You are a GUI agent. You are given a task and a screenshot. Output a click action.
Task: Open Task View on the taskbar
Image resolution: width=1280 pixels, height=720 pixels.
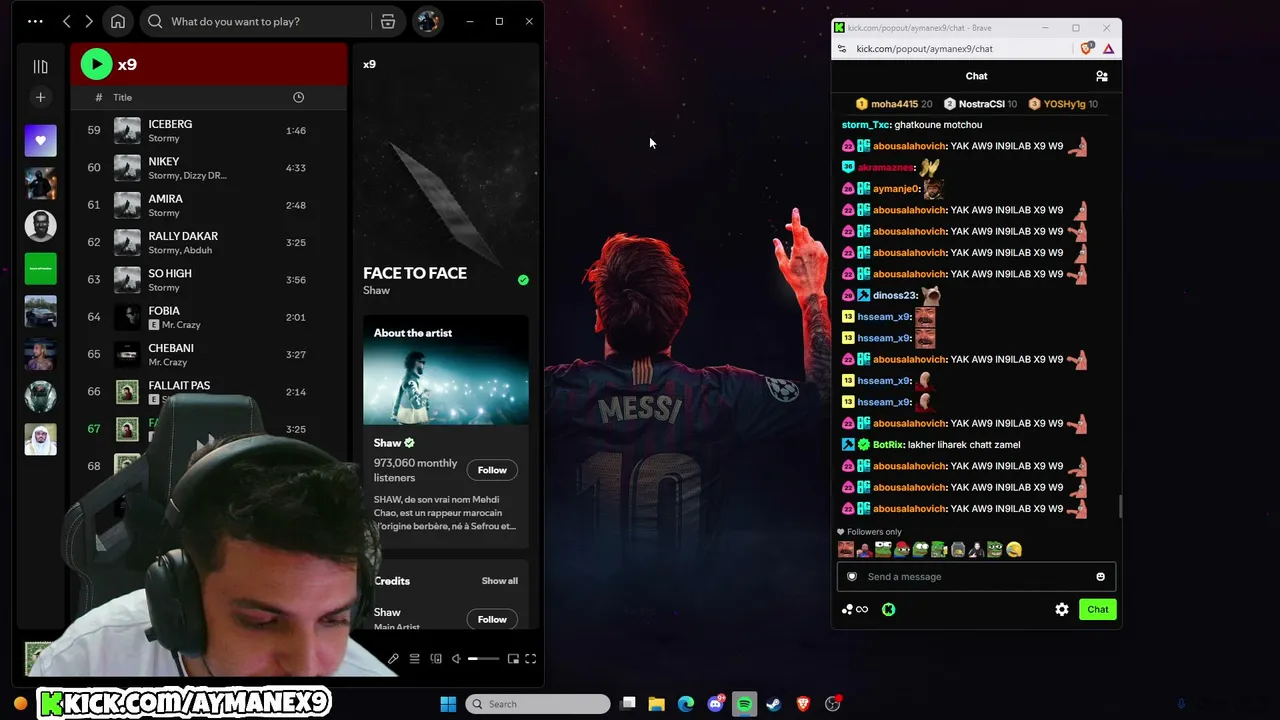pyautogui.click(x=628, y=704)
